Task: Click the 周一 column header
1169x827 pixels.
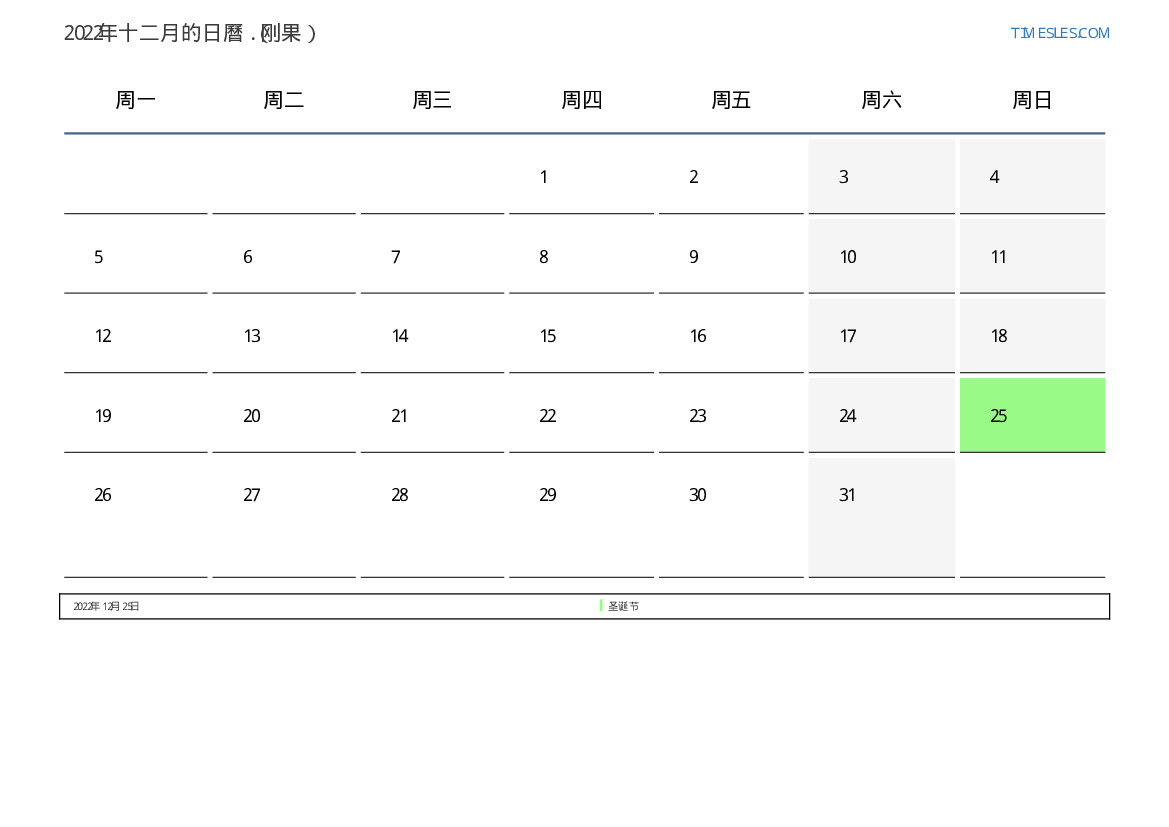Action: coord(136,100)
